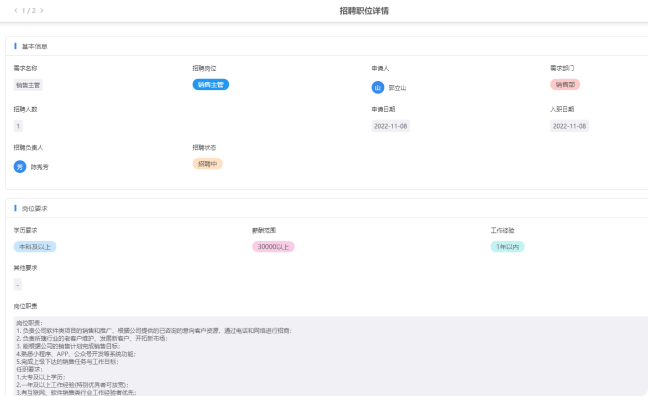The image size is (648, 396).
Task: Click the line 1.大专及以上学历
Action: pyautogui.click(x=41, y=377)
